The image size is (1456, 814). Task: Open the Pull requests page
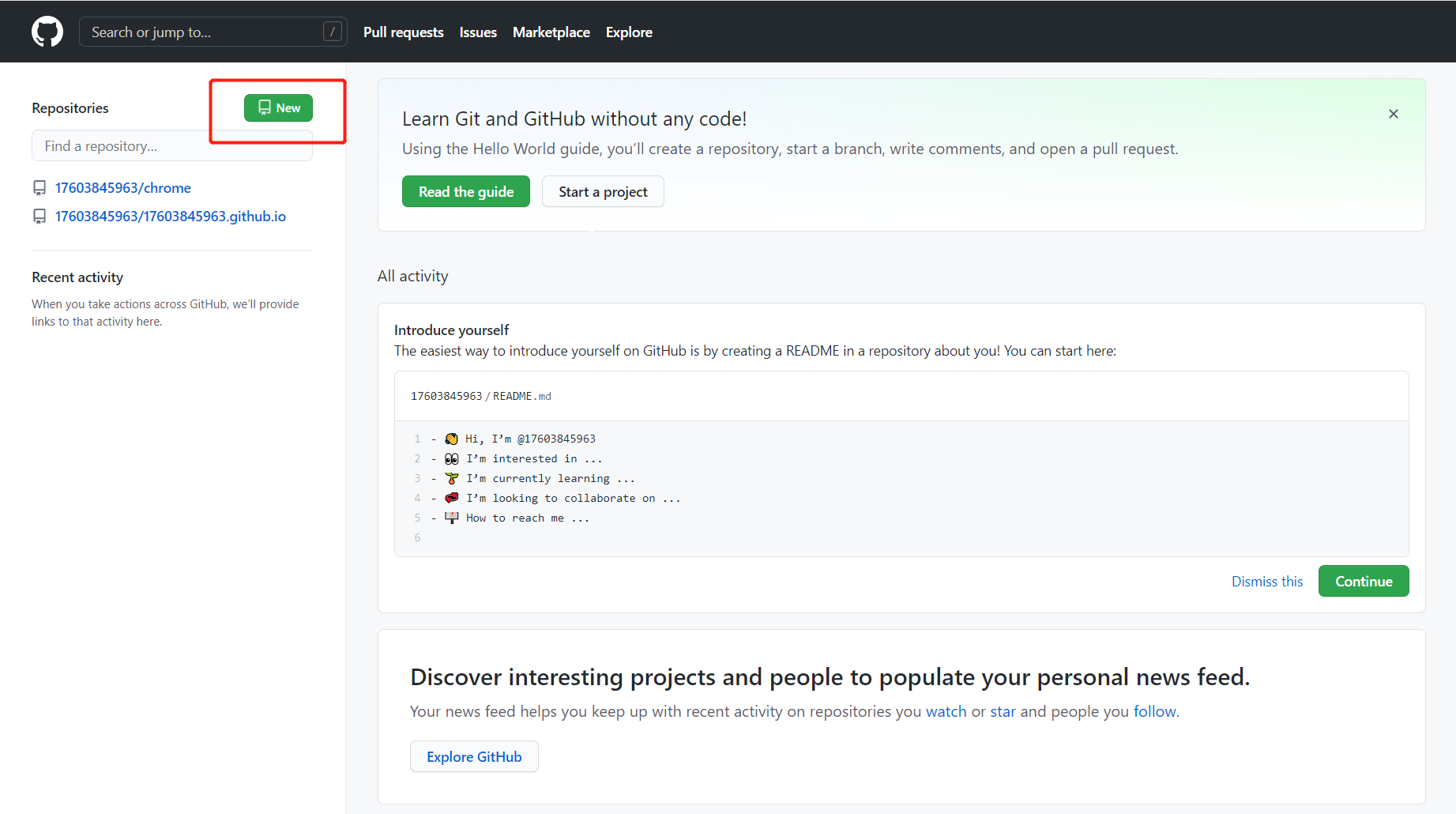(403, 32)
